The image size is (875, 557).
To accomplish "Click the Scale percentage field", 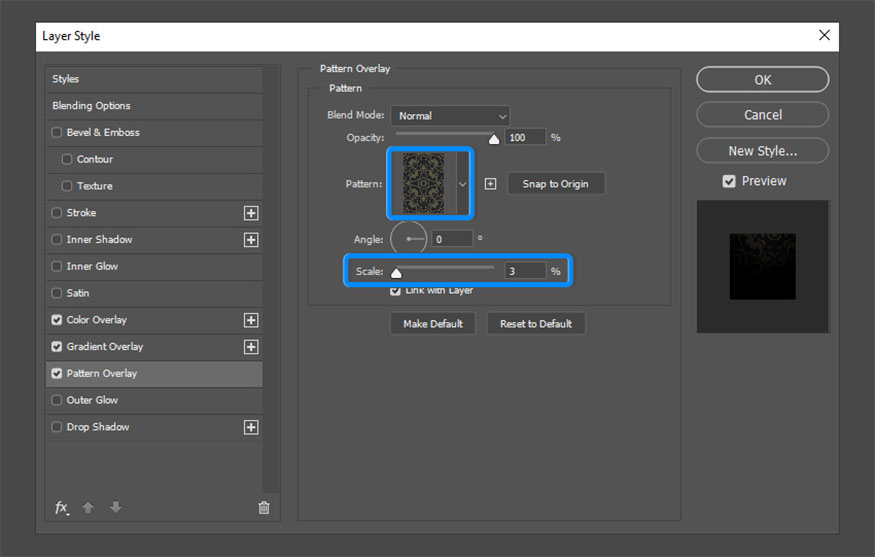I will click(525, 271).
